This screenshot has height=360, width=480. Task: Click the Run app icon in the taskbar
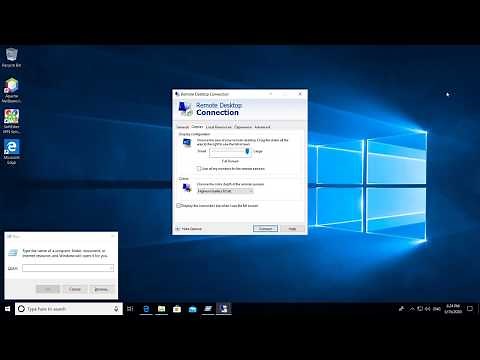208,309
